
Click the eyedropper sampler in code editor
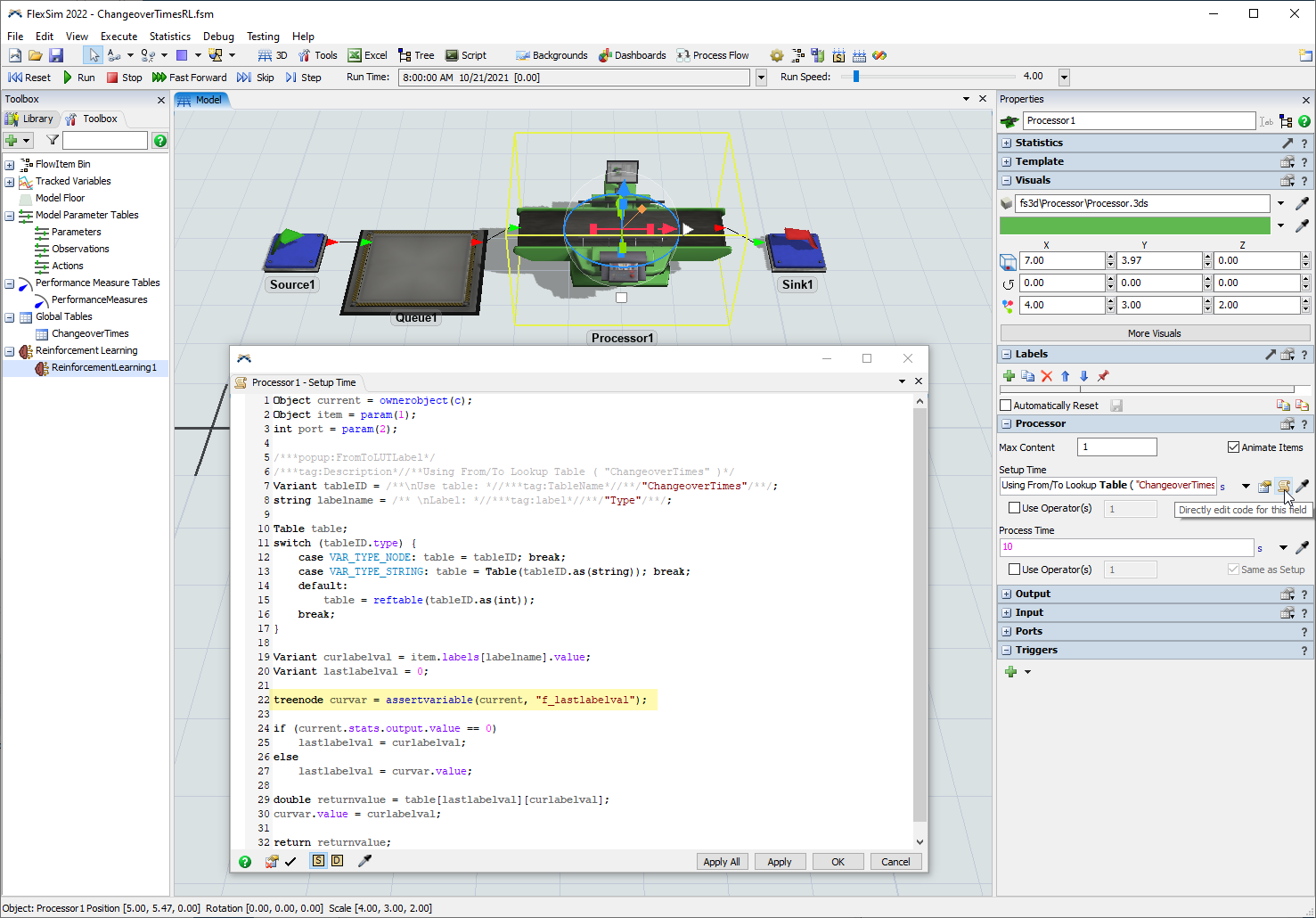[364, 861]
